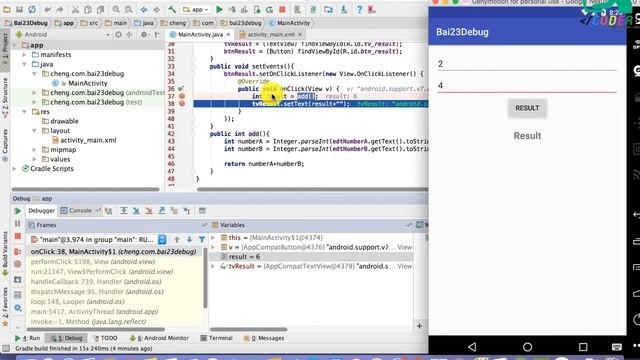Select the result = 6 variable row
Image resolution: width=640 pixels, height=360 pixels.
(311, 257)
